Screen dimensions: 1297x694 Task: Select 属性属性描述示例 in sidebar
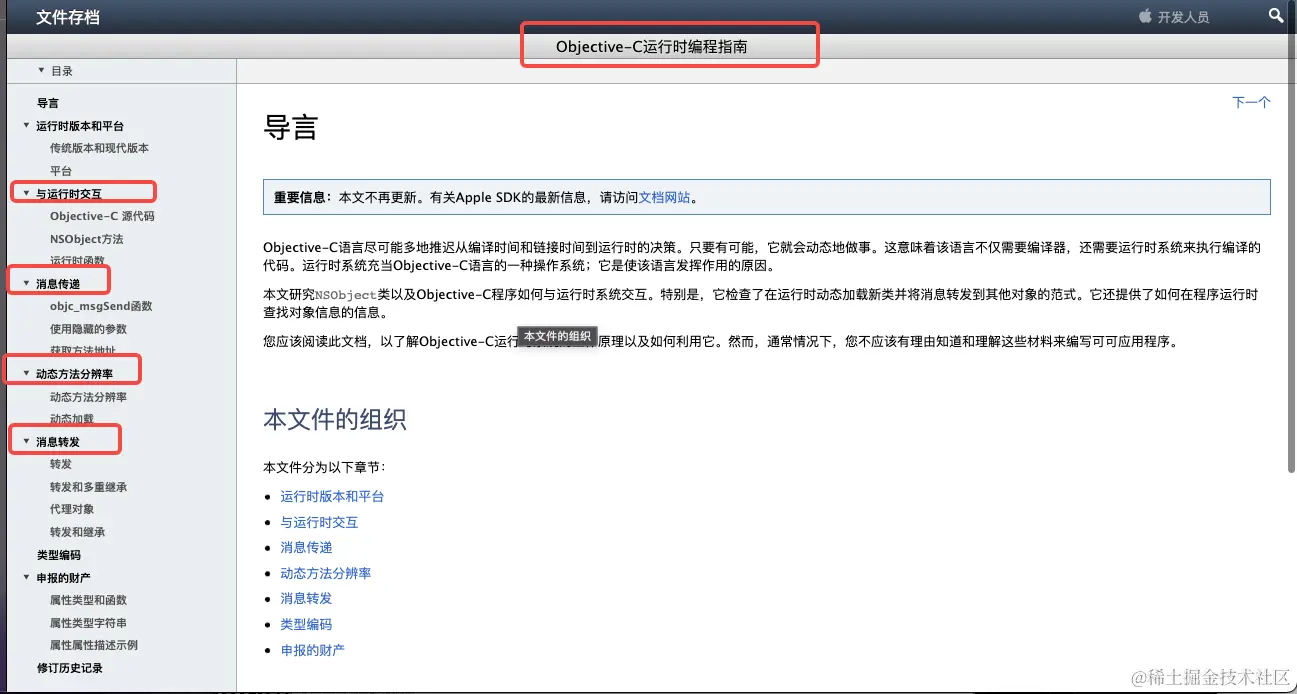tap(94, 645)
